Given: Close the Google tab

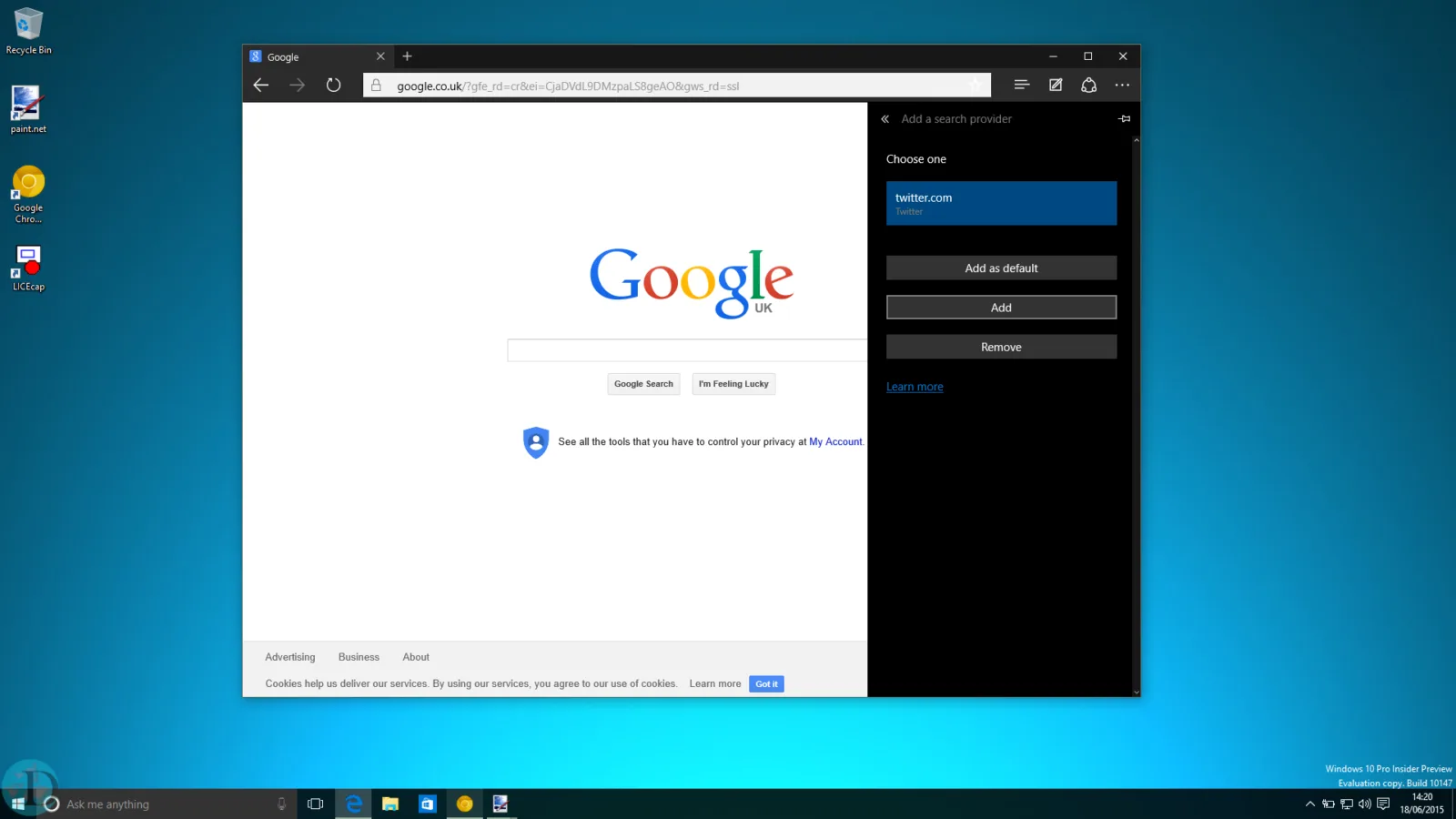Looking at the screenshot, I should [380, 56].
